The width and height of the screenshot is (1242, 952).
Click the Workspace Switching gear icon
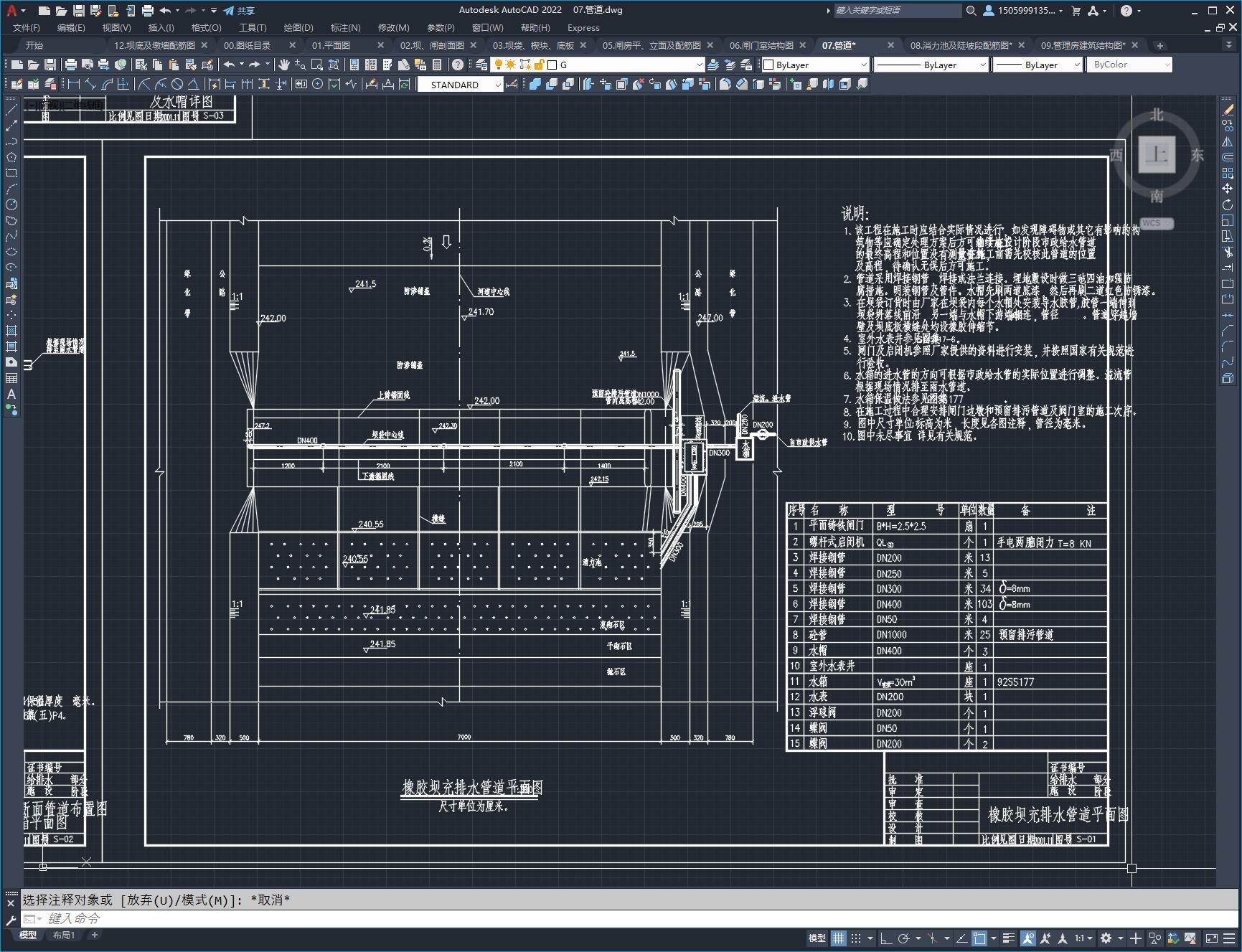(1106, 938)
